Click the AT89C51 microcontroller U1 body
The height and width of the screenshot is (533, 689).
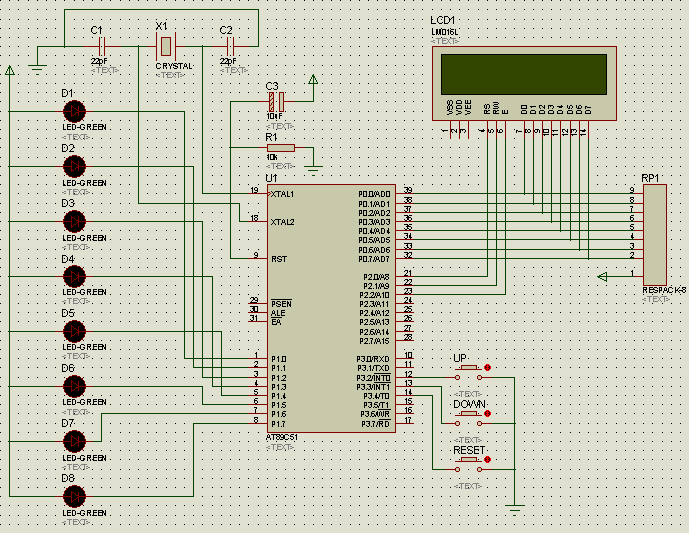[x=331, y=308]
